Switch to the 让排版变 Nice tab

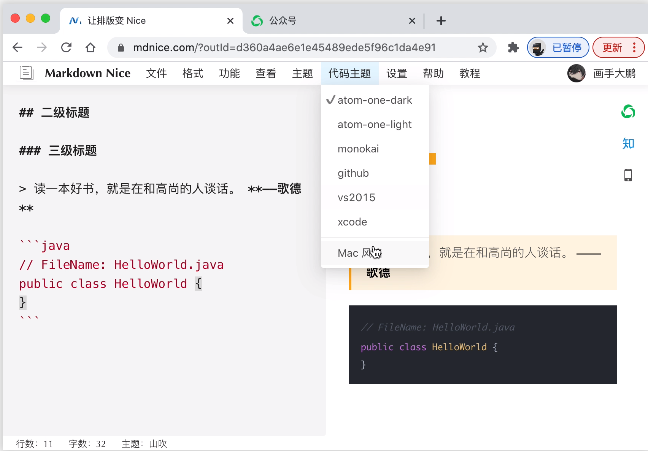click(x=151, y=20)
